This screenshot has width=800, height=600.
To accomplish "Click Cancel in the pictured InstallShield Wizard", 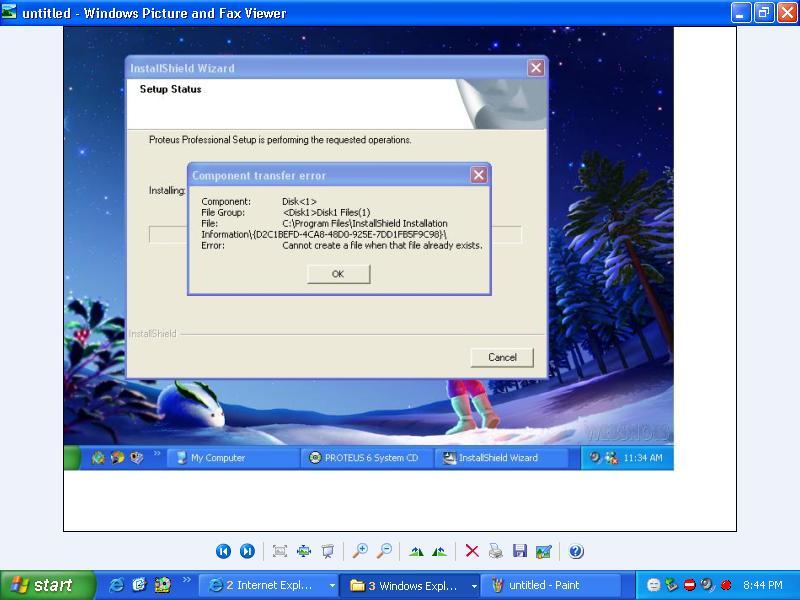I will (x=502, y=357).
